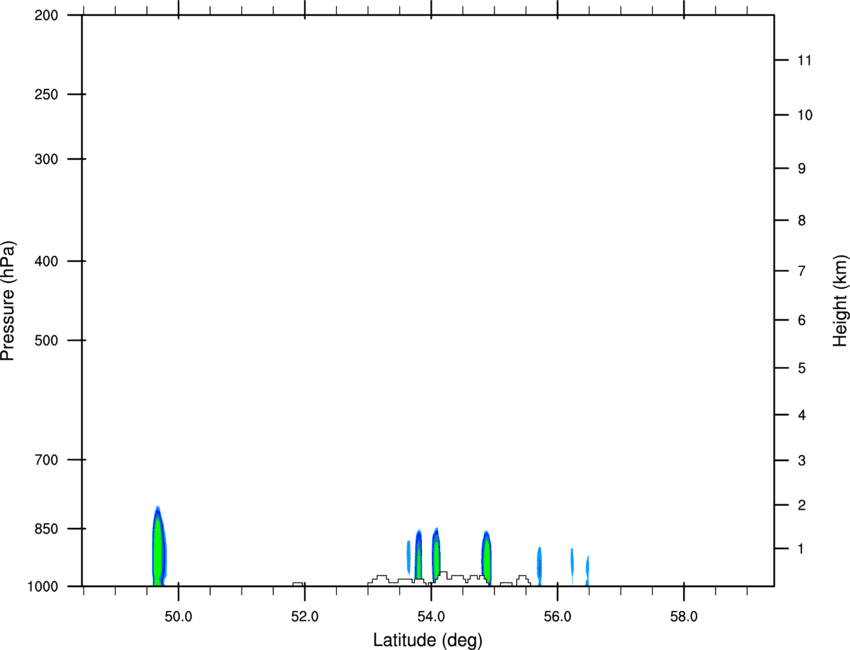Viewport: 850px width, 650px height.
Task: Click the 52.0 latitude tick label
Action: [x=305, y=616]
